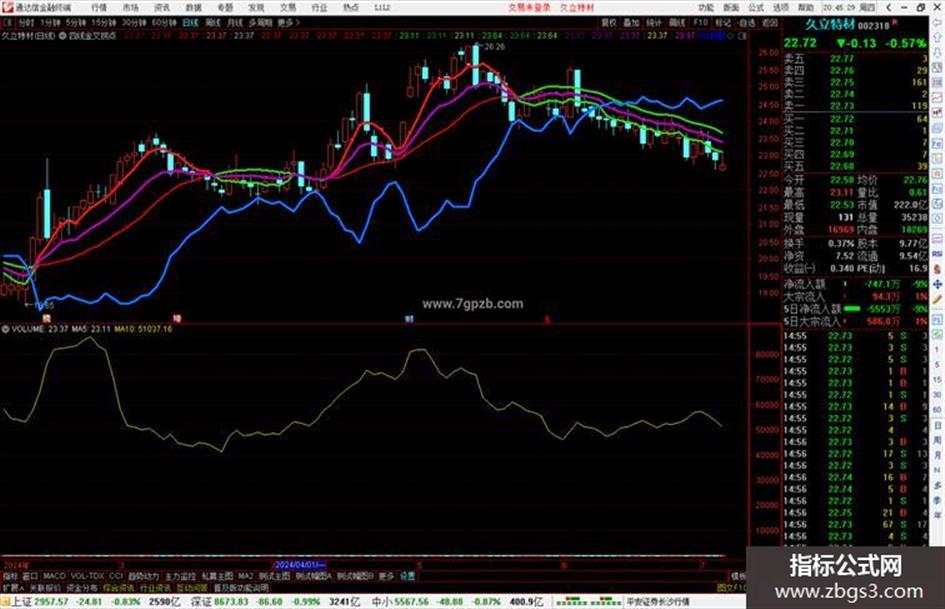Image resolution: width=945 pixels, height=609 pixels.
Task: Select the MACD indicator tab
Action: point(54,576)
